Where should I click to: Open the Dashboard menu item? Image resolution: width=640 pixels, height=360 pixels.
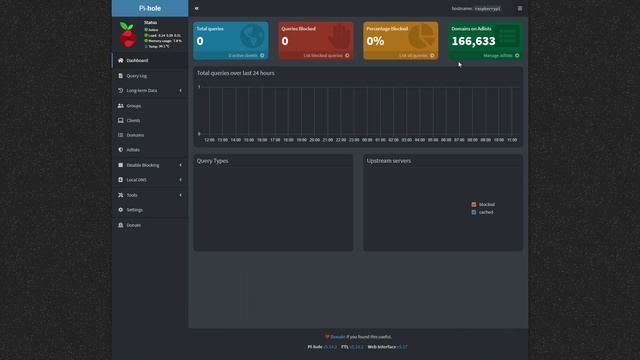pyautogui.click(x=150, y=60)
